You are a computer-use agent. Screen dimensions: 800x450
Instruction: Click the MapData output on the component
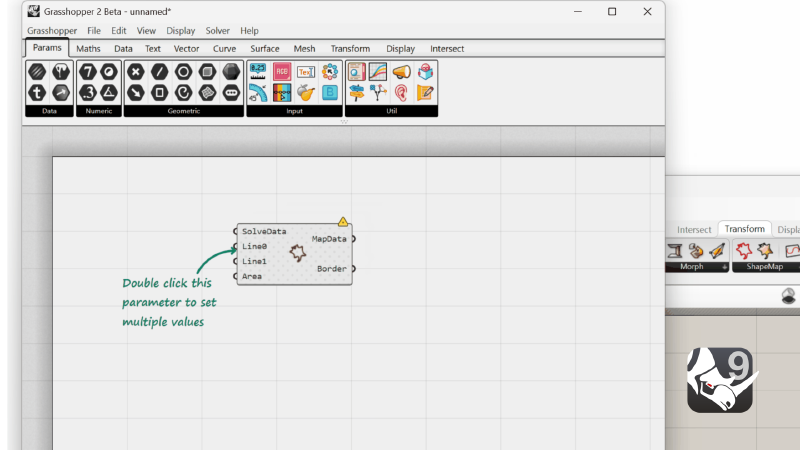click(329, 239)
